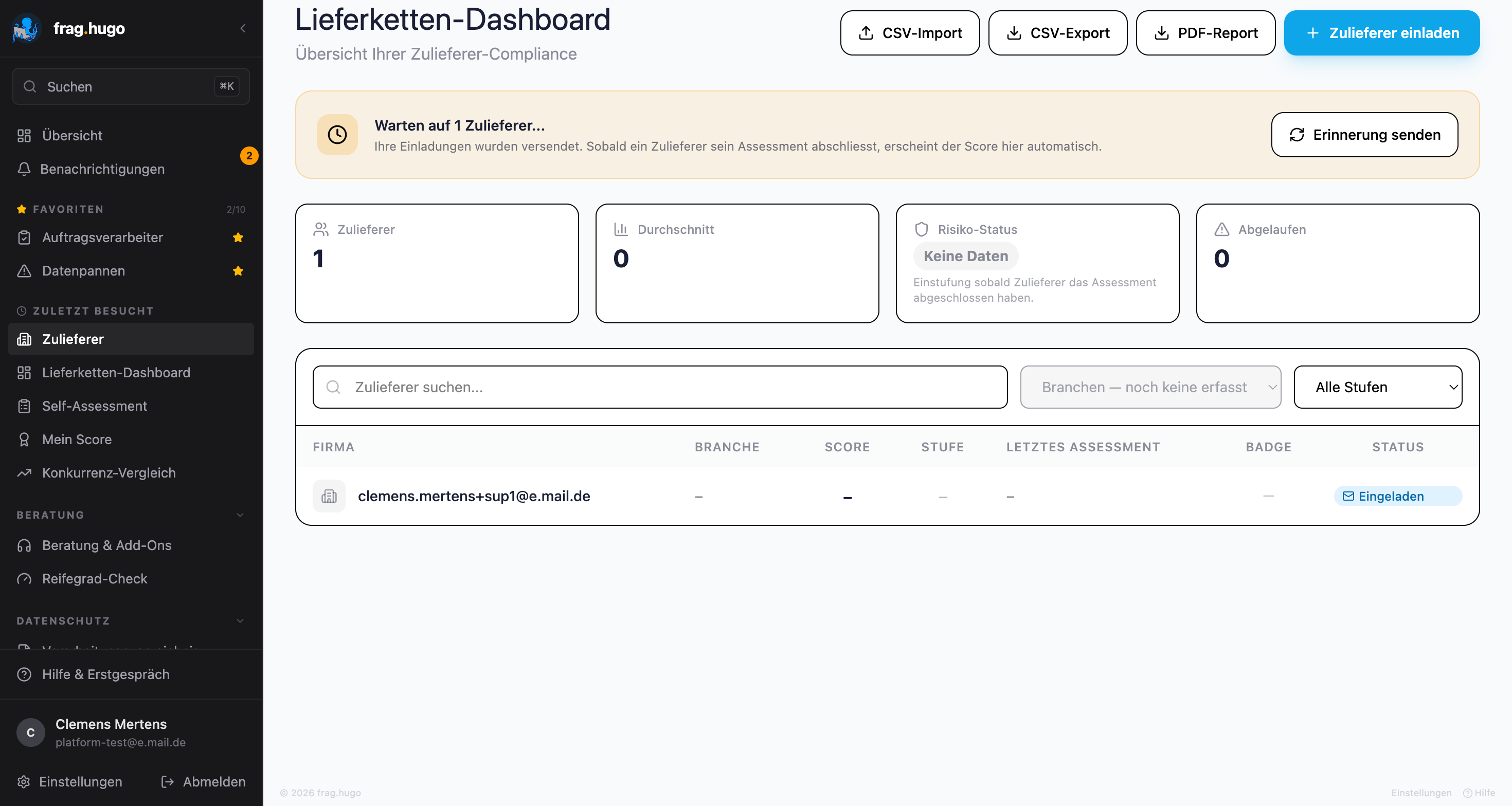This screenshot has width=1512, height=806.
Task: Click the Eingeladen status badge
Action: [x=1398, y=496]
